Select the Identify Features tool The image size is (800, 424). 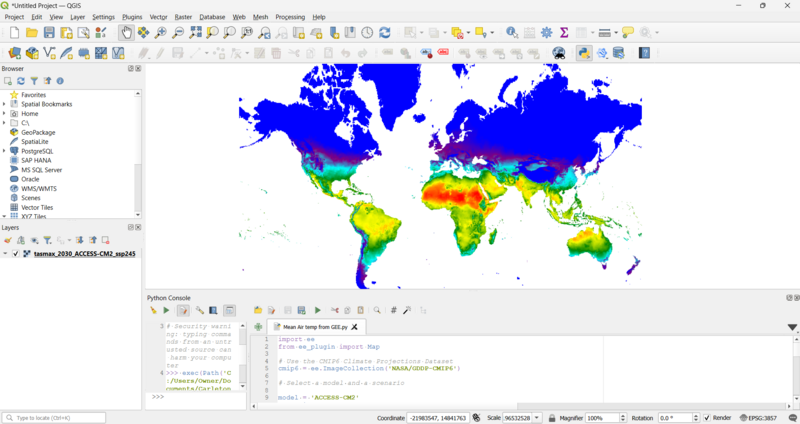tap(512, 33)
